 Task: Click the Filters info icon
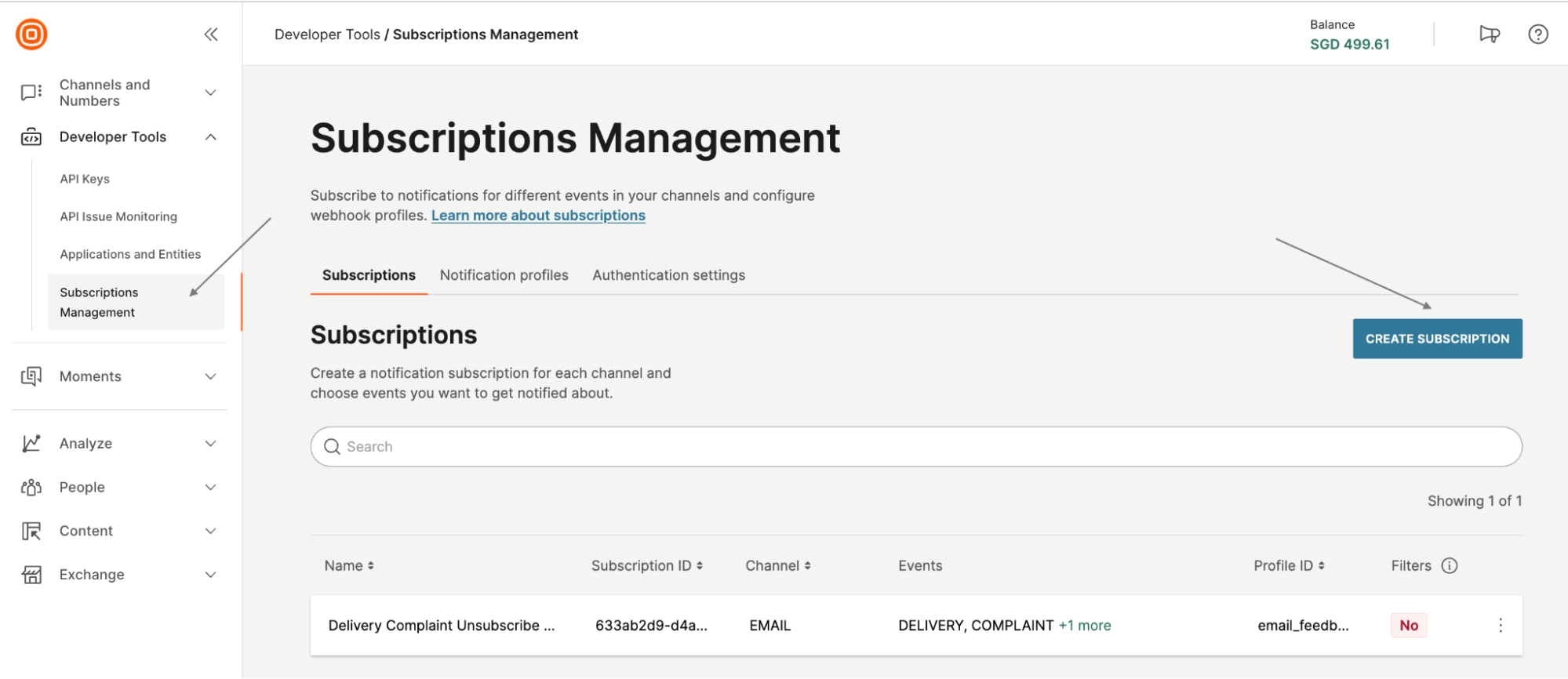tap(1450, 566)
